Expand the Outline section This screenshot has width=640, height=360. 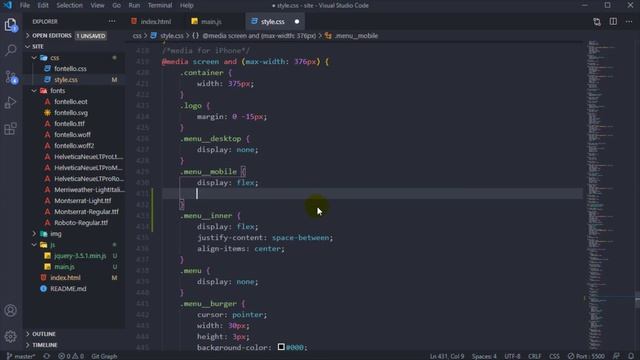44,334
